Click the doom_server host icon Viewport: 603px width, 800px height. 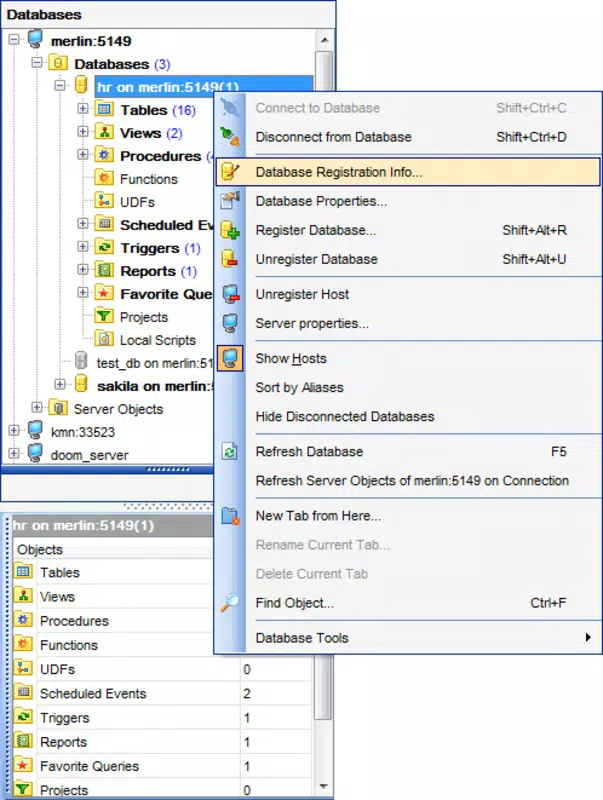[35, 453]
